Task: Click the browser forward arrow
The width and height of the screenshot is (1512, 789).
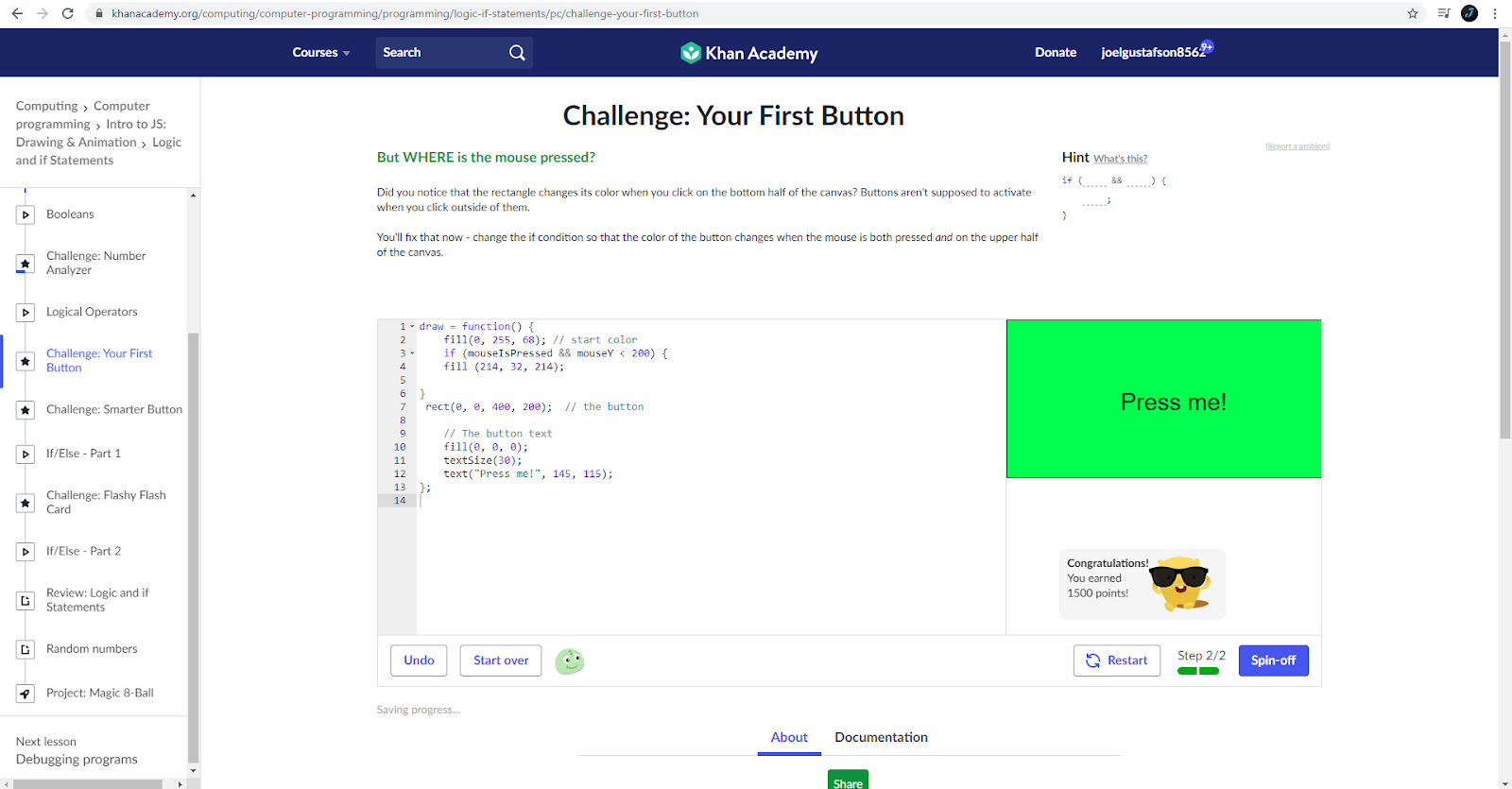Action: [42, 13]
